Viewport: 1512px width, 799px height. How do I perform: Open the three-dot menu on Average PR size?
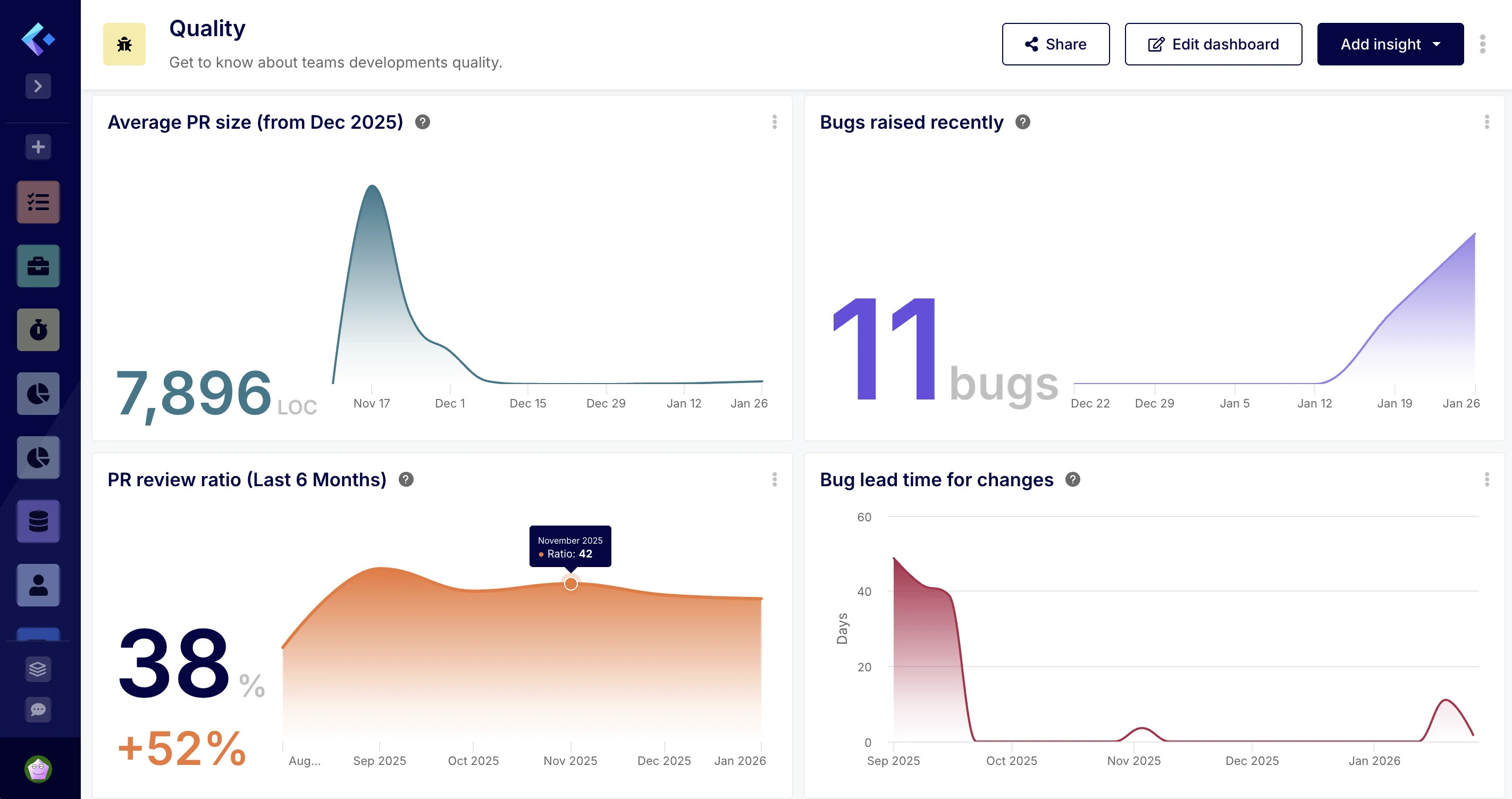coord(775,122)
